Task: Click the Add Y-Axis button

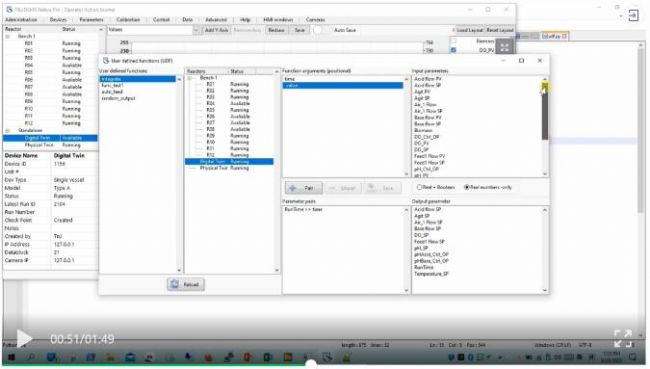Action: coord(216,30)
